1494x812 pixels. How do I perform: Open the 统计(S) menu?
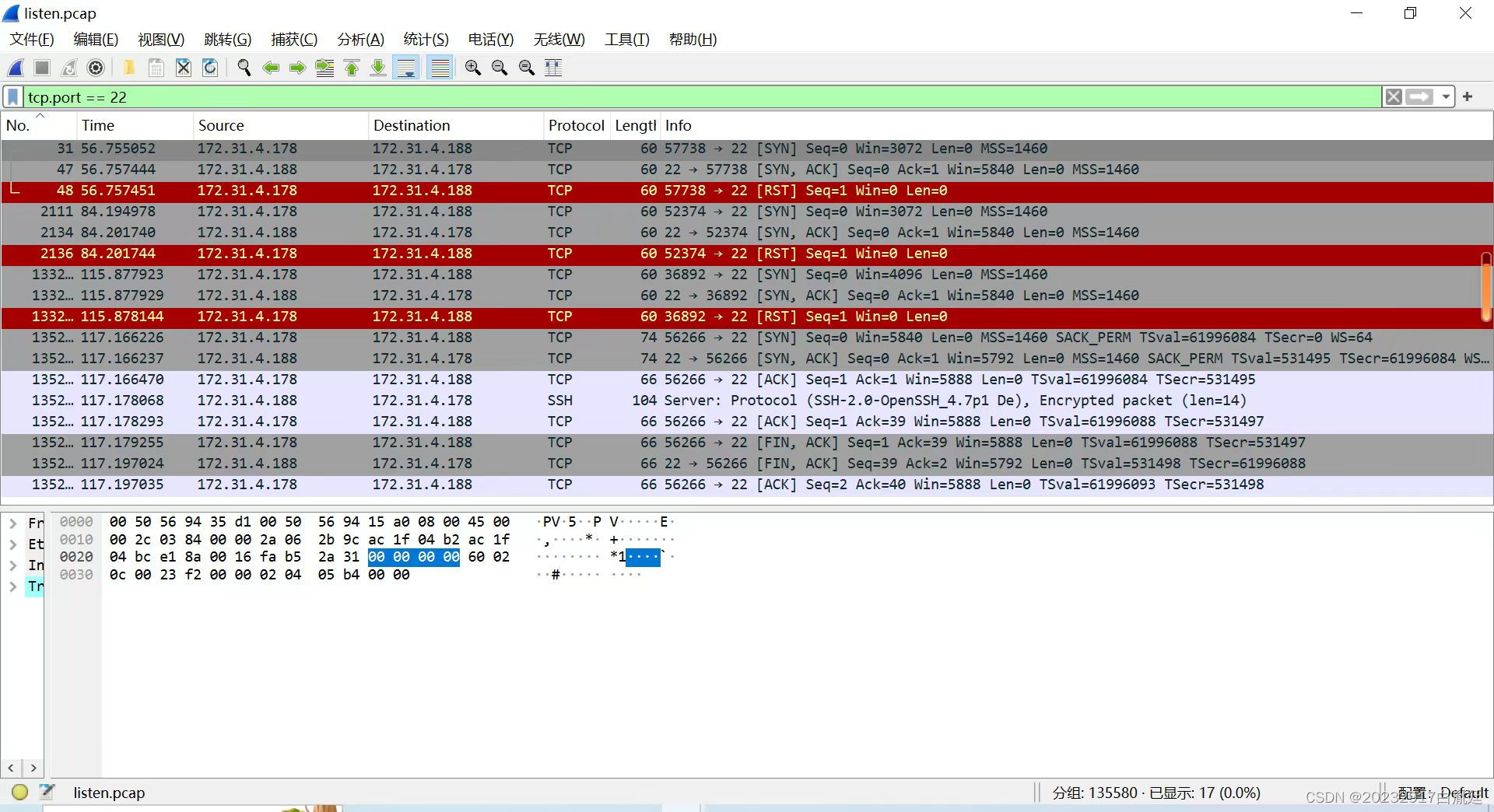pyautogui.click(x=426, y=39)
